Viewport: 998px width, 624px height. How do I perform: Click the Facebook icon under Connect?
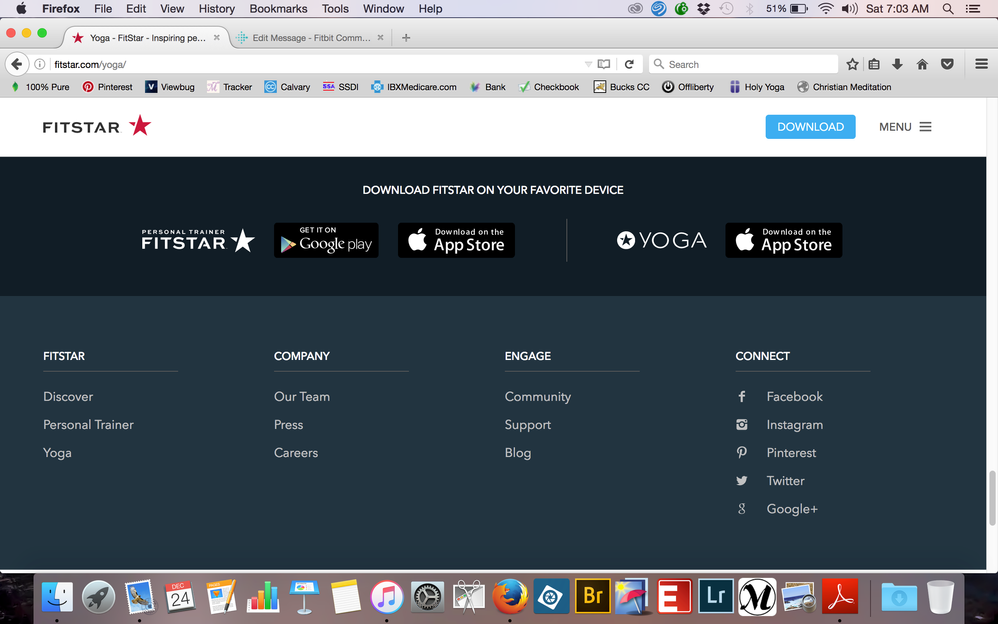pyautogui.click(x=741, y=397)
